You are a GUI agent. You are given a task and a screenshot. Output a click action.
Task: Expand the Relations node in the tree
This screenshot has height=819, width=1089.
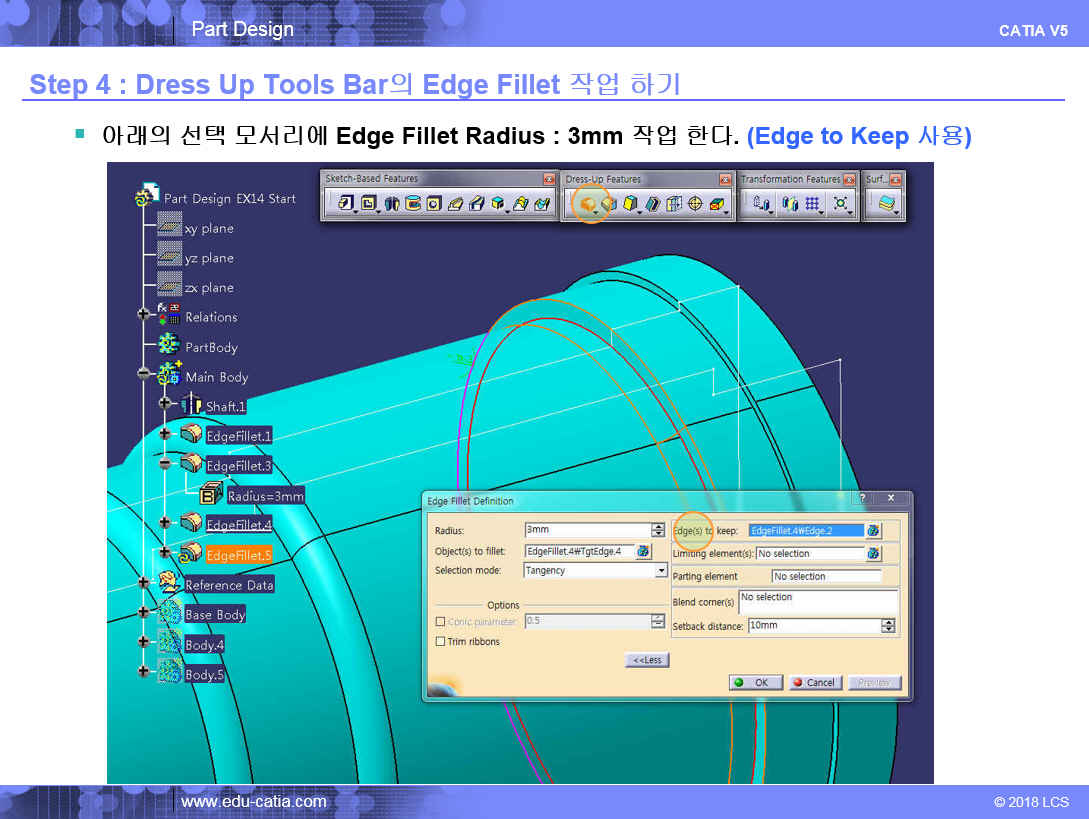[x=143, y=316]
